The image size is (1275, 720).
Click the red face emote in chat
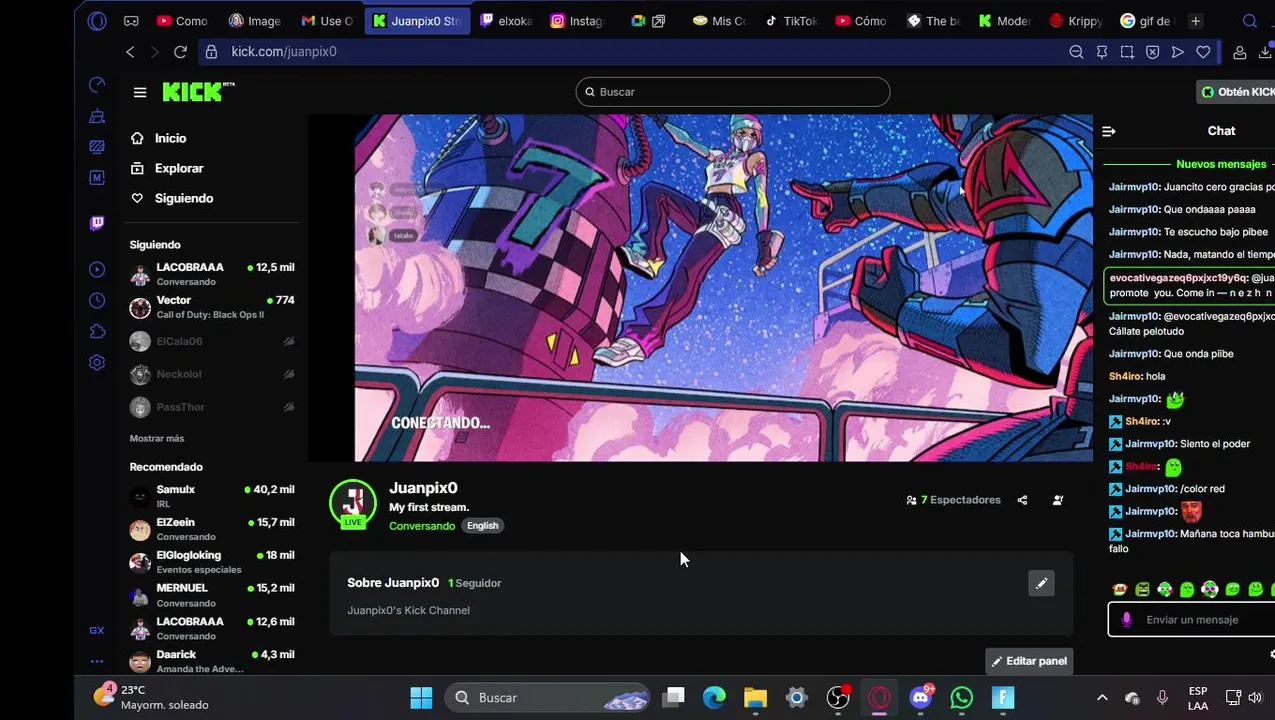point(1191,512)
